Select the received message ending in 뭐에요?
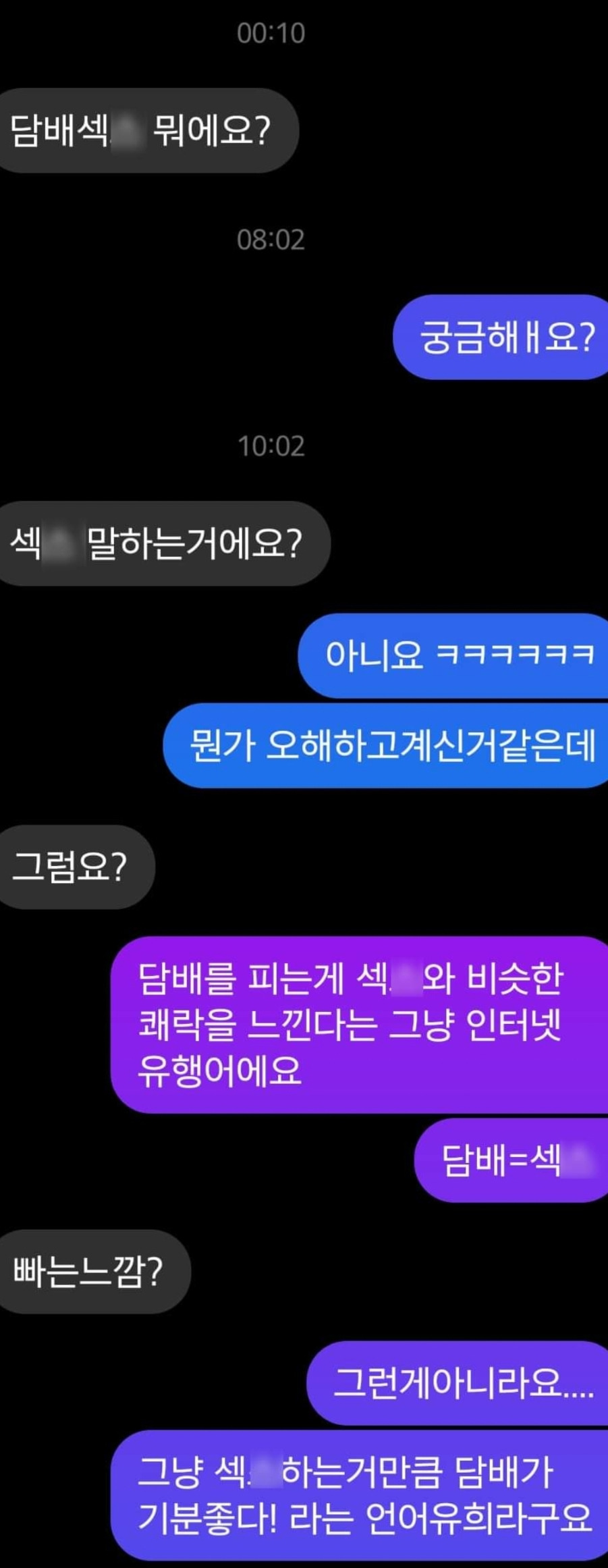The height and width of the screenshot is (1568, 608). point(148,130)
